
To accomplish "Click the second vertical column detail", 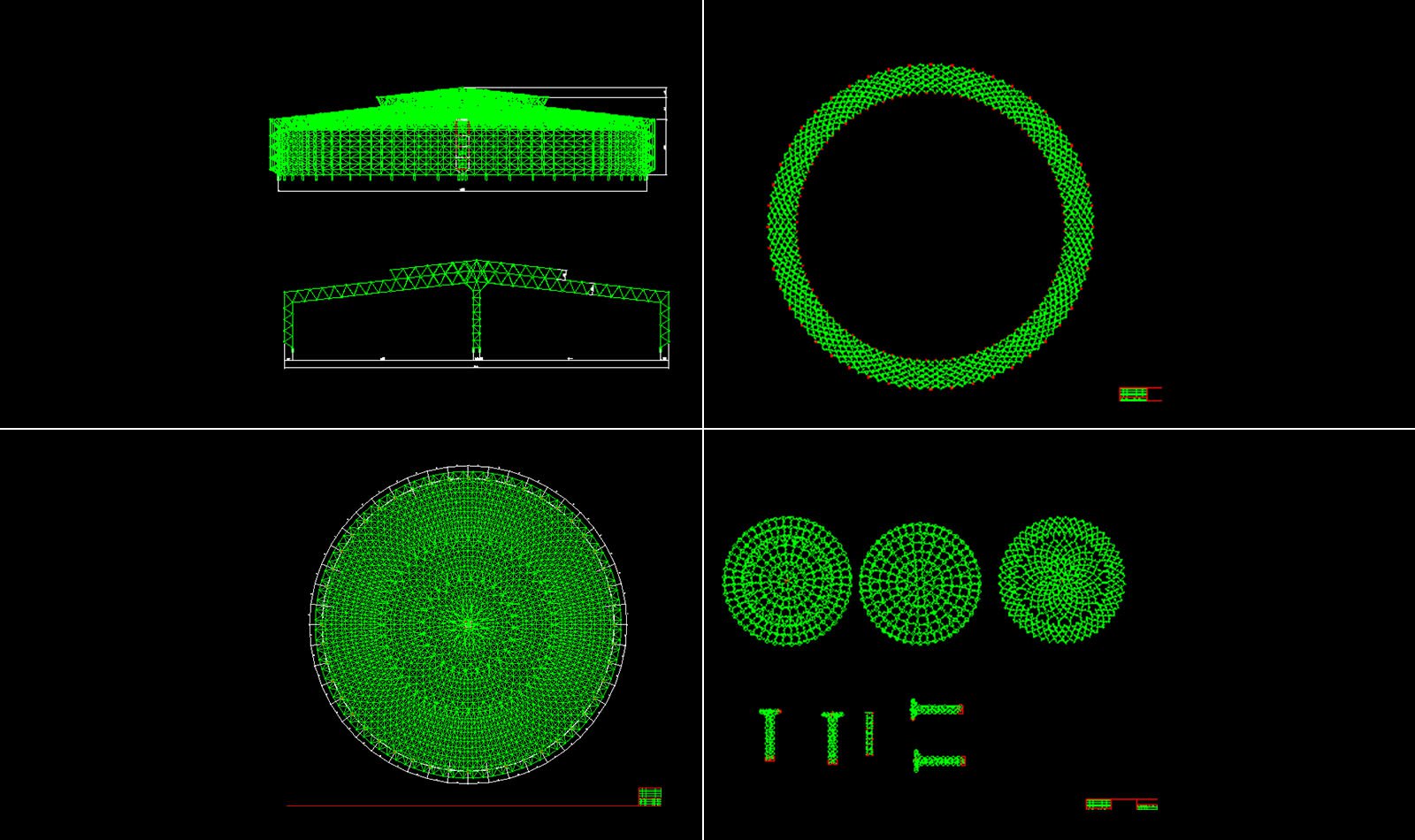I will point(832,737).
